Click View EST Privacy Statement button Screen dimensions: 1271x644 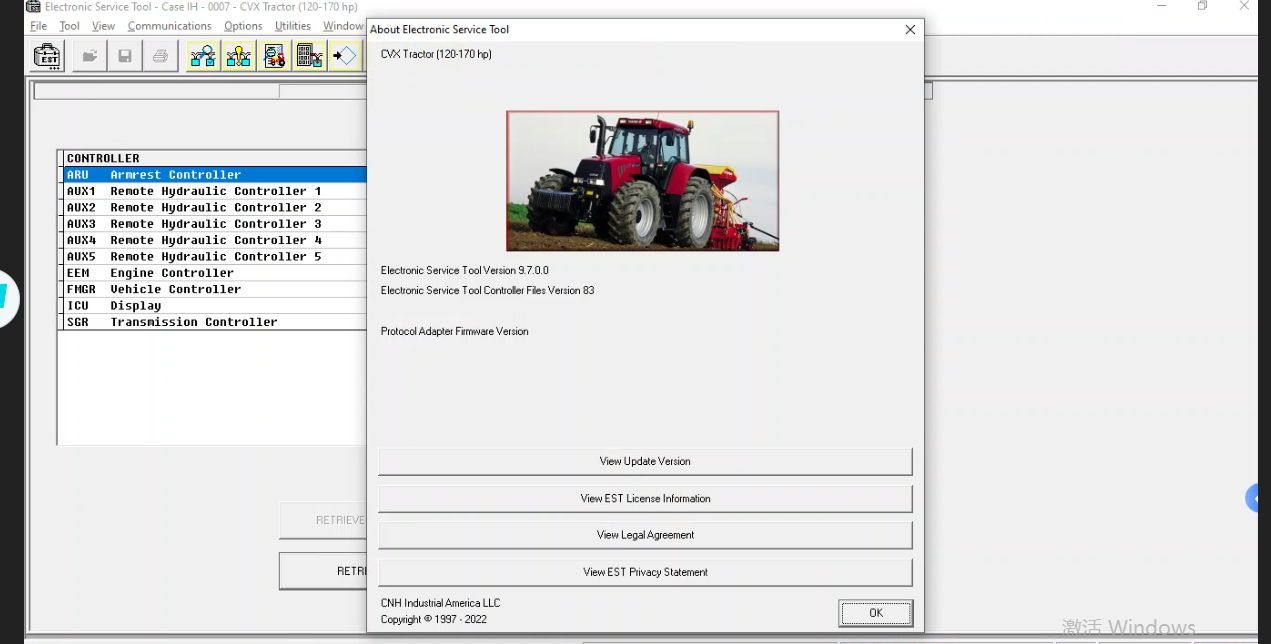(x=645, y=572)
